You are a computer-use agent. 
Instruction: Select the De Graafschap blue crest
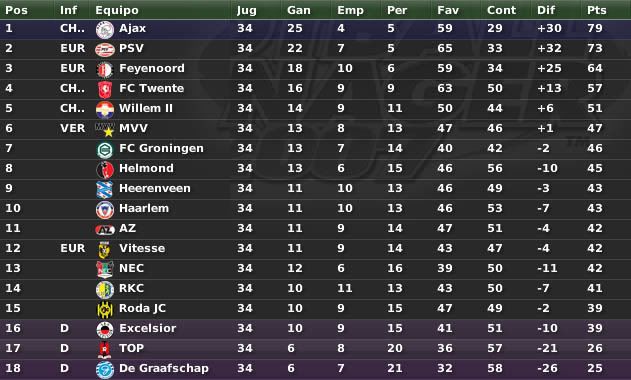pyautogui.click(x=105, y=370)
